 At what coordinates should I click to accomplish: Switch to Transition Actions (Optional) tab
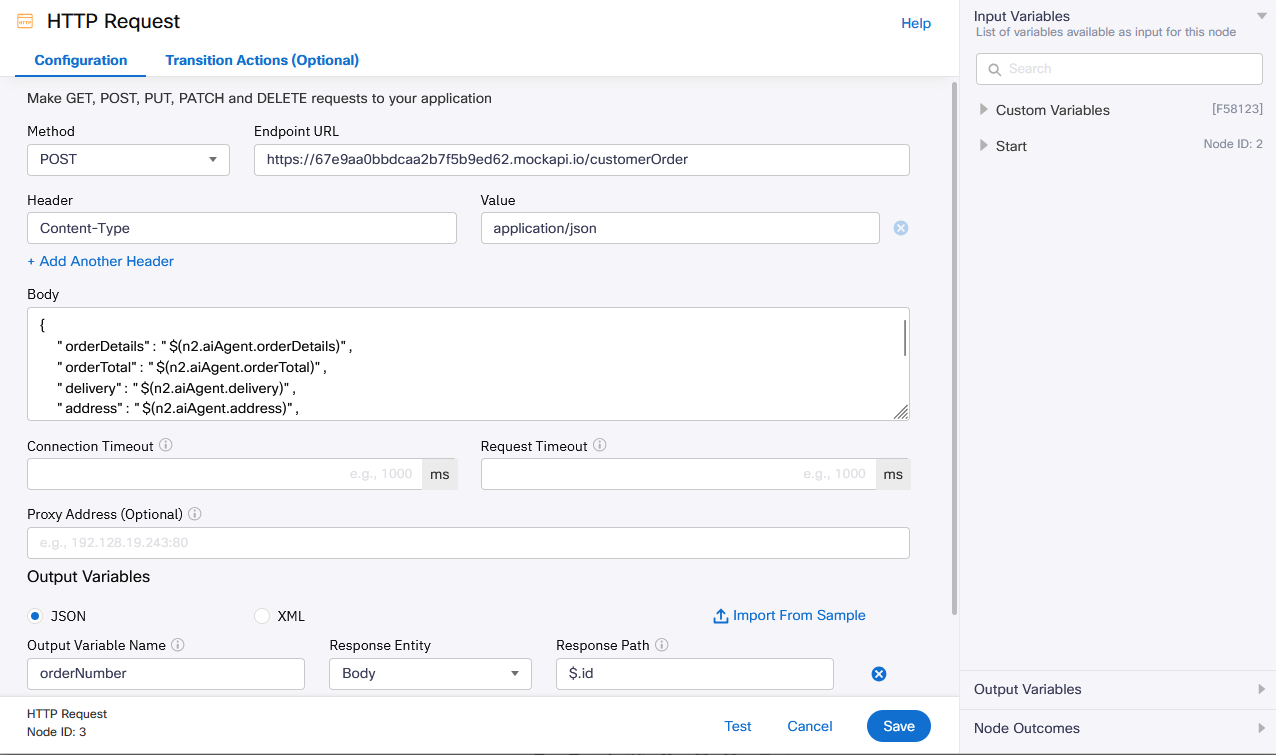point(262,60)
